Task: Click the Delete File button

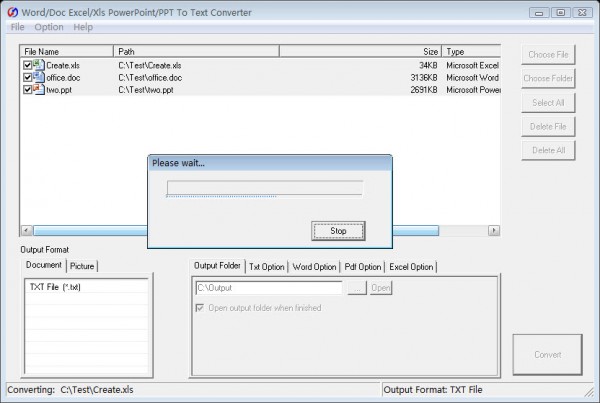Action: (x=548, y=127)
